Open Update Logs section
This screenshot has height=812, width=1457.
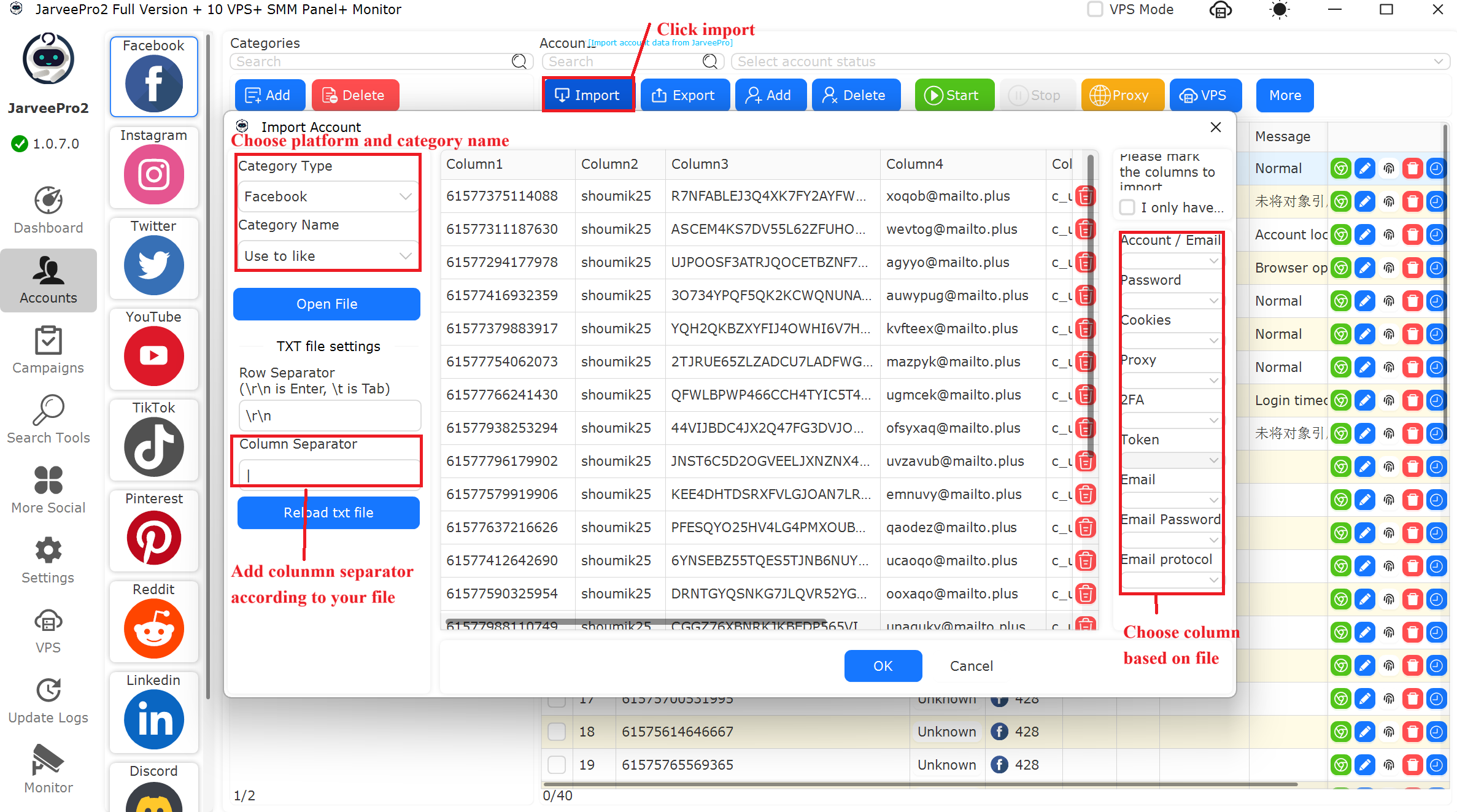(x=48, y=700)
